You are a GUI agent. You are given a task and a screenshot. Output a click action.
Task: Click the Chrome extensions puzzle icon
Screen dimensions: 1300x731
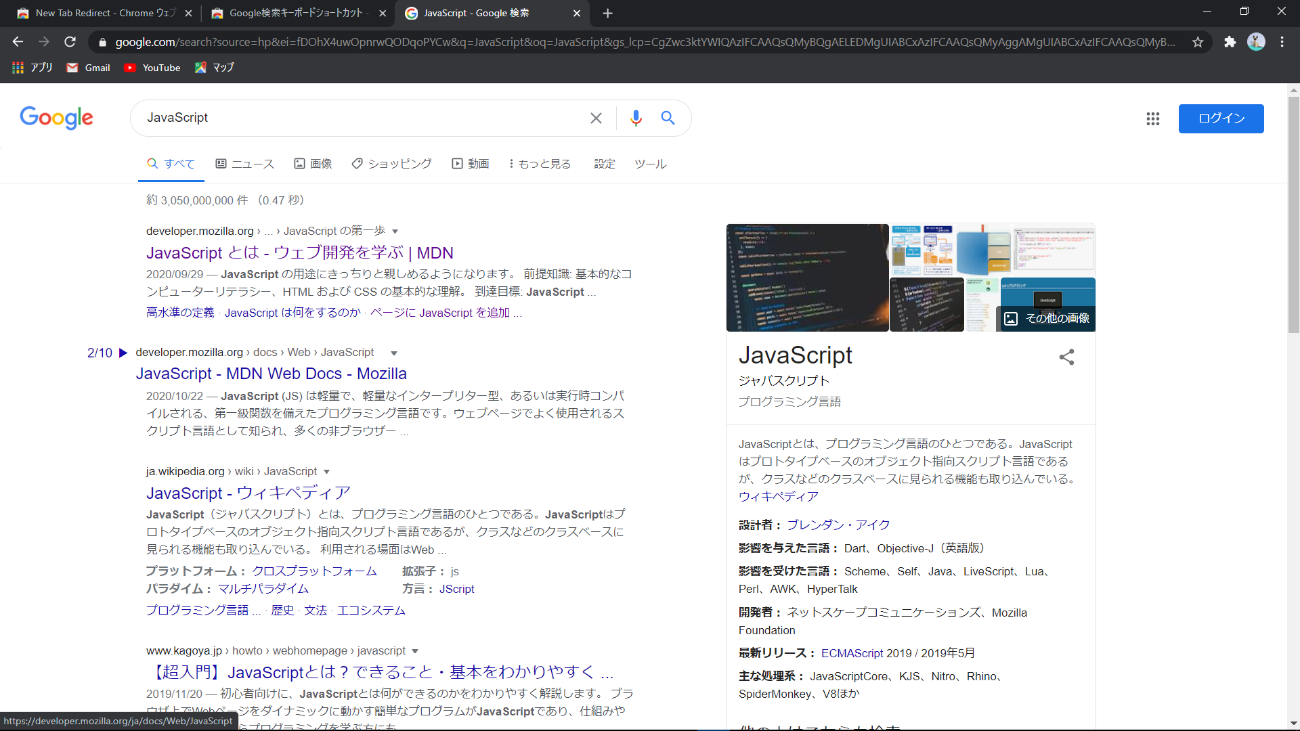point(1229,43)
